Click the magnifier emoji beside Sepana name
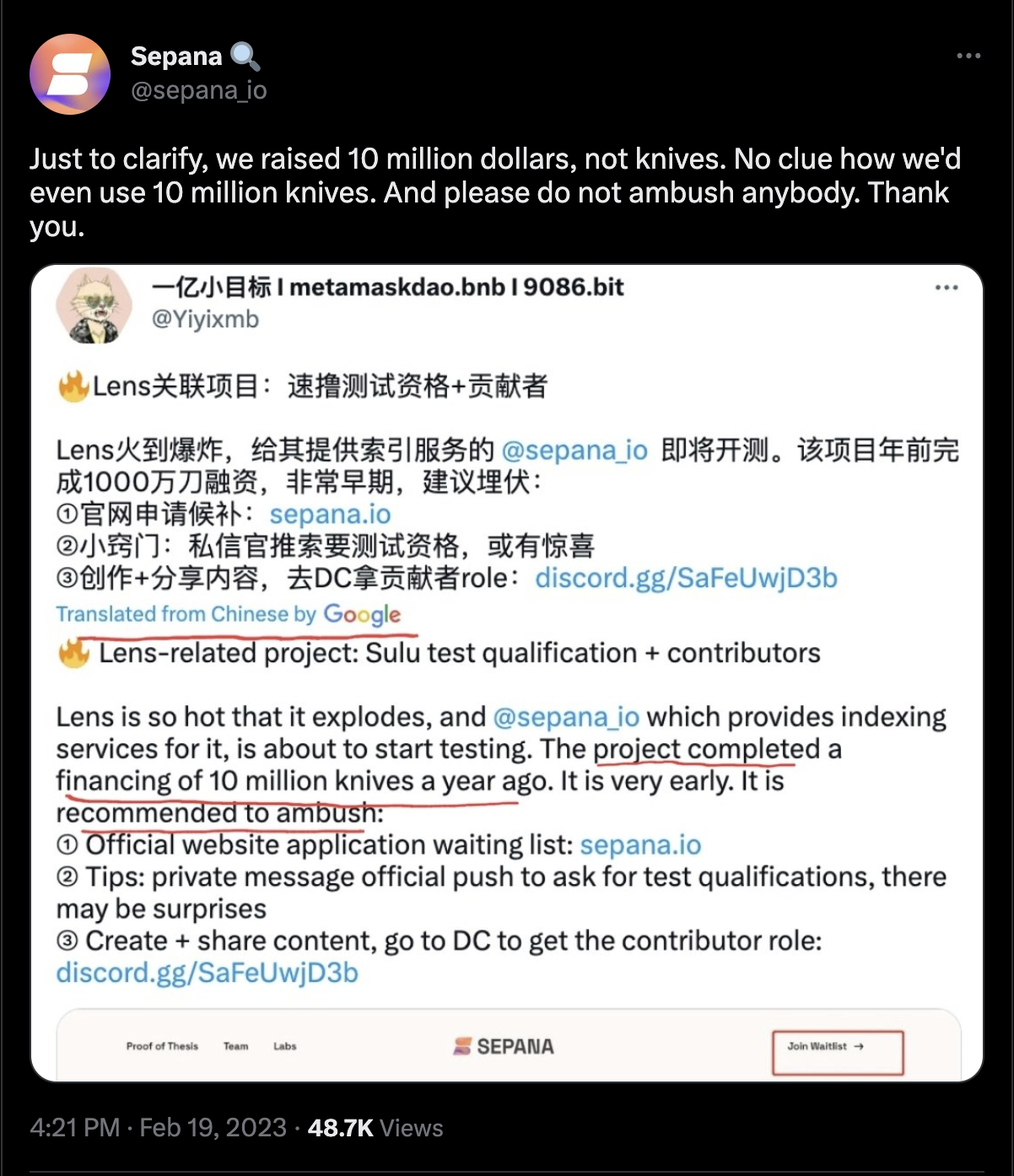 (245, 57)
